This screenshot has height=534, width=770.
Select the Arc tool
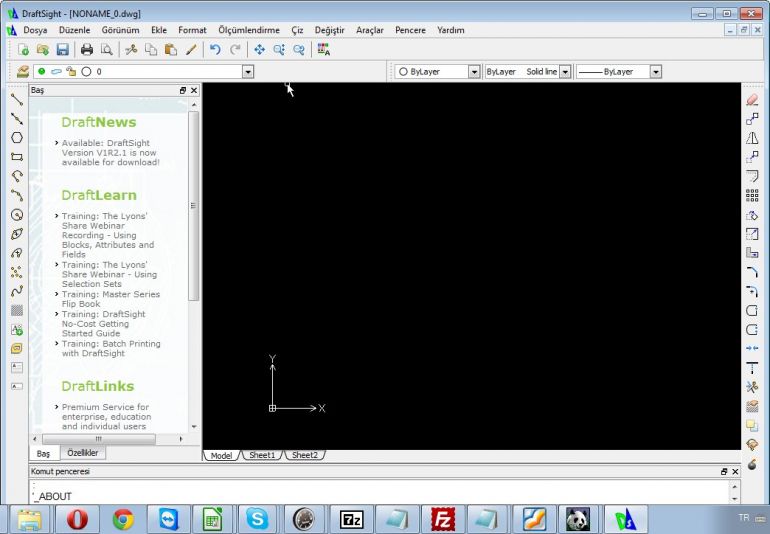[17, 176]
